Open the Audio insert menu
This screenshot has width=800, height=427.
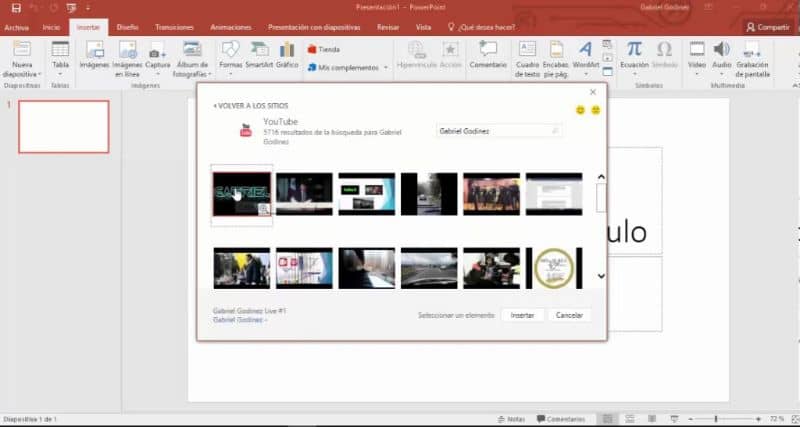click(x=721, y=59)
